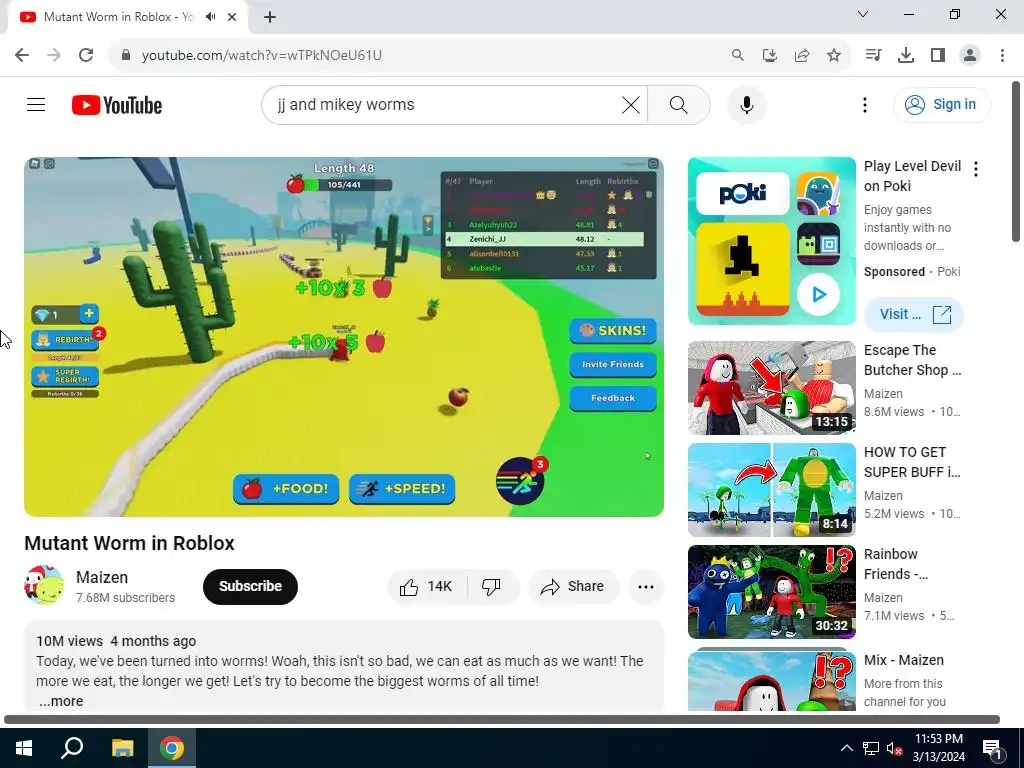The height and width of the screenshot is (768, 1024).
Task: Install app icon in address bar
Action: coord(769,55)
